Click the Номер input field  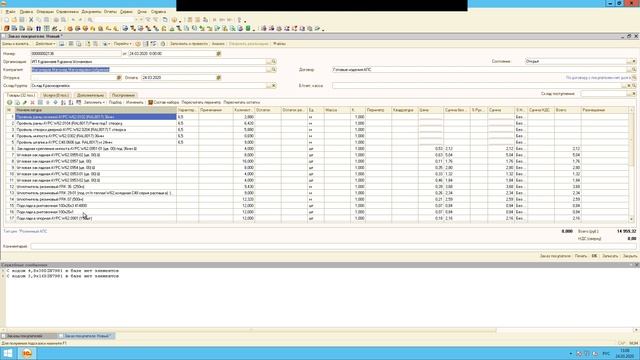pyautogui.click(x=76, y=53)
